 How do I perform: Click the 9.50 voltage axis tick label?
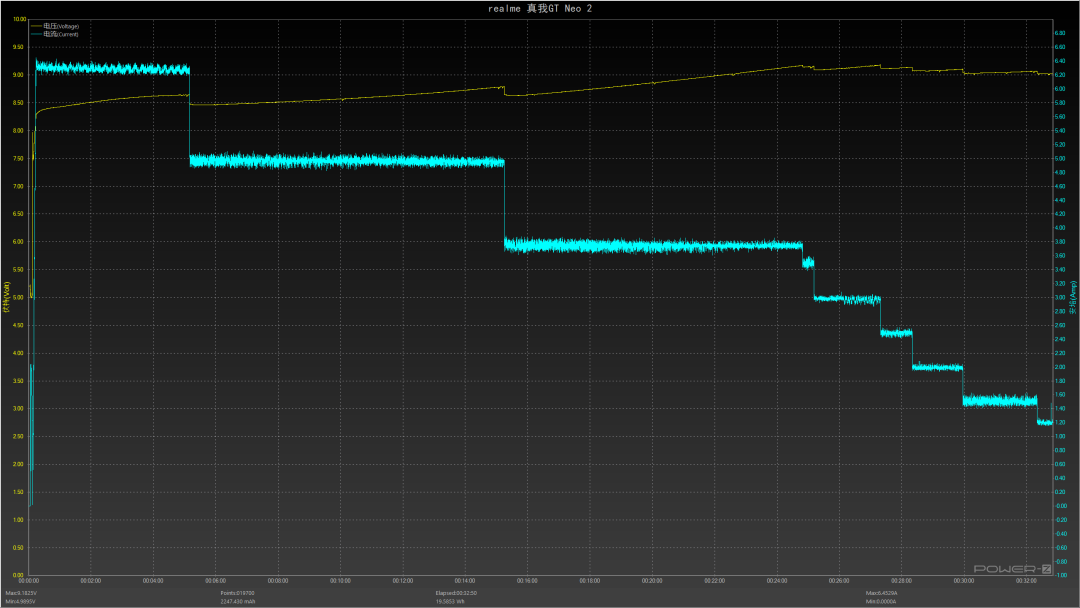[x=18, y=48]
